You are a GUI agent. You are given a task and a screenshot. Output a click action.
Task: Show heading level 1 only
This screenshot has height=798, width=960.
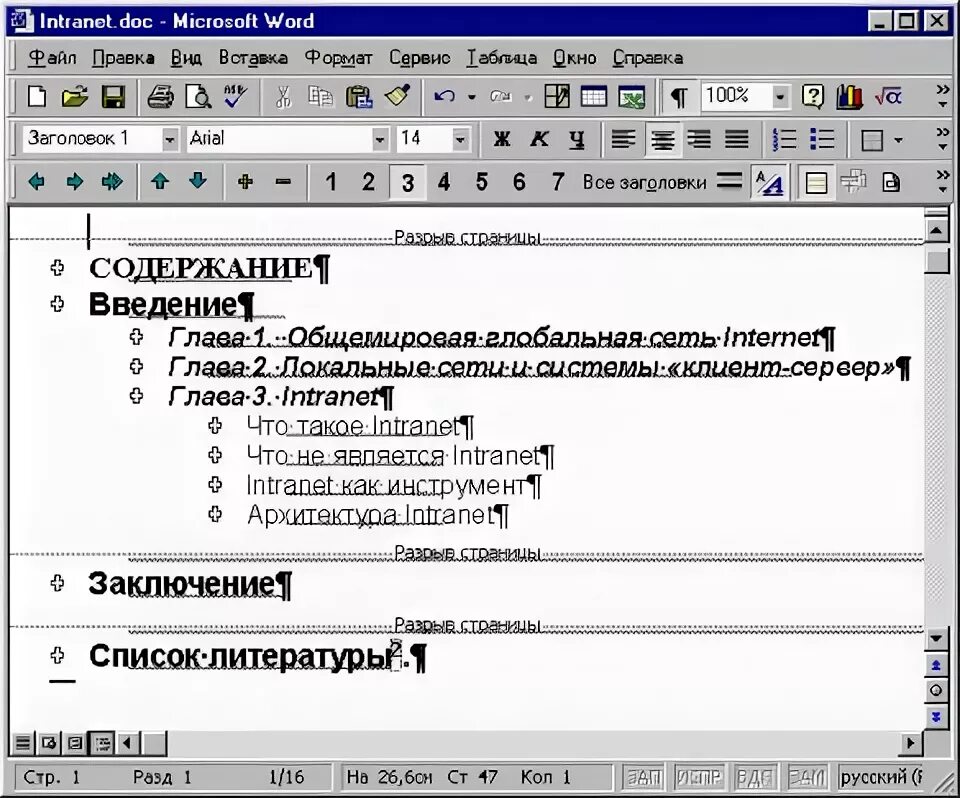[331, 182]
